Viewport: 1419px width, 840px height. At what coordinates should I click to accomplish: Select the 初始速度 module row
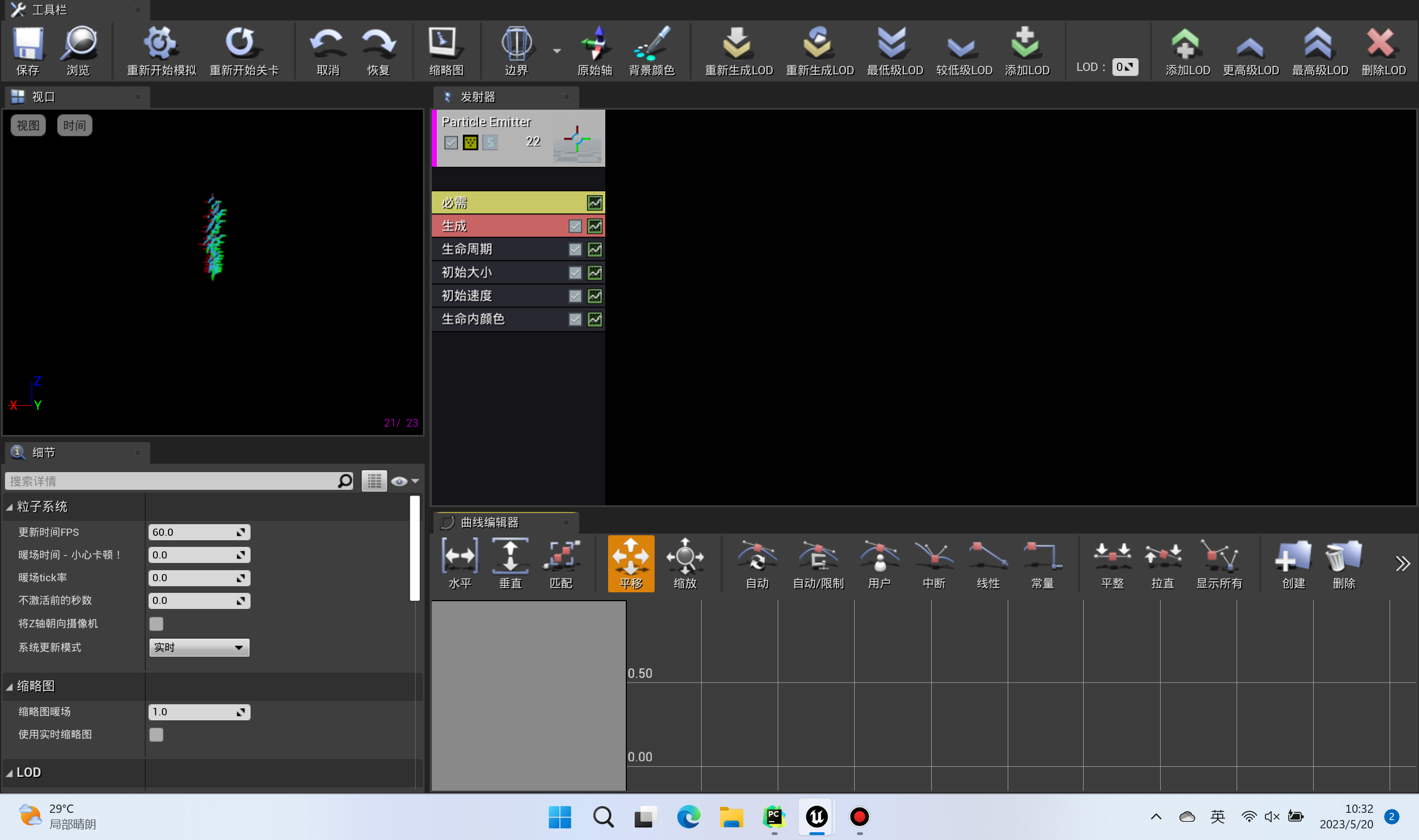518,295
